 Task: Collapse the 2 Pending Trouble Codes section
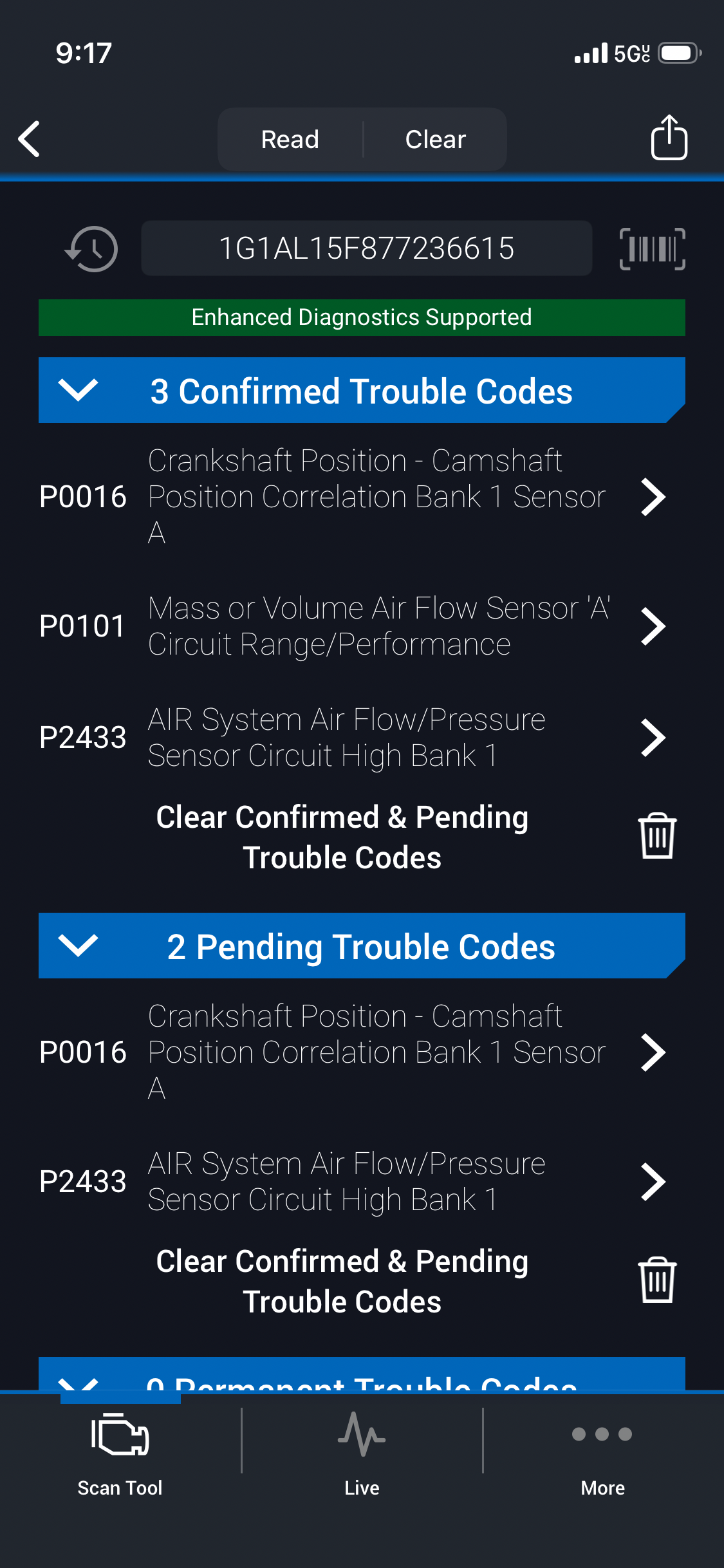(79, 946)
